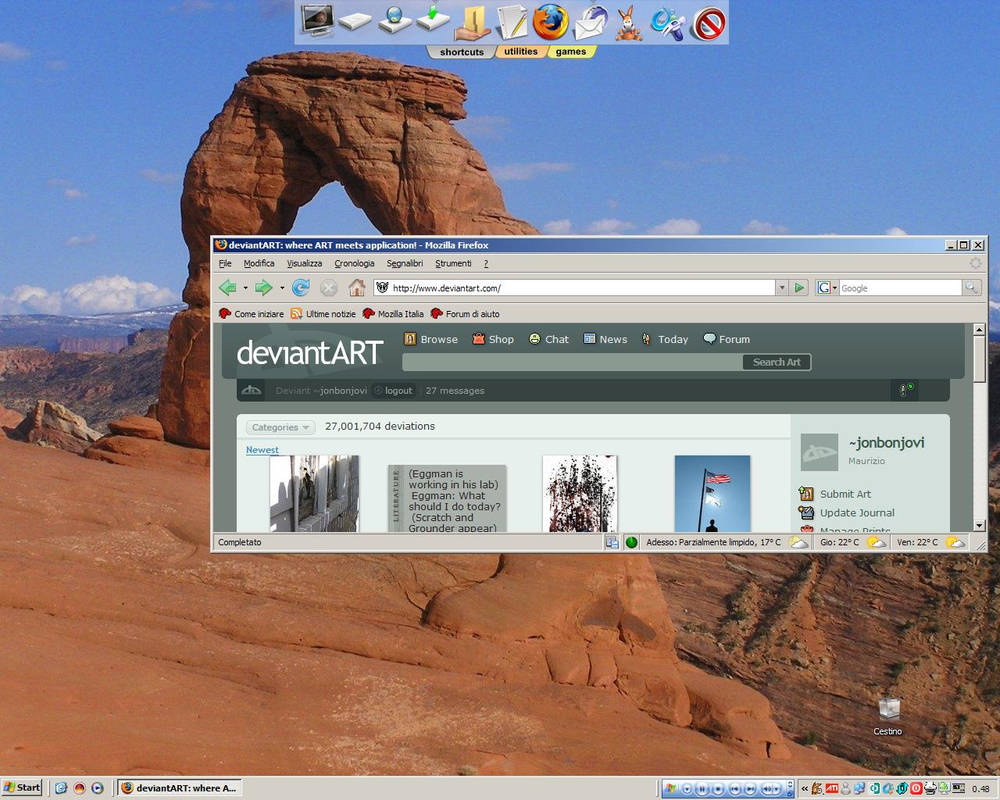1000x800 pixels.
Task: Open the News section on deviantART
Action: [x=605, y=339]
